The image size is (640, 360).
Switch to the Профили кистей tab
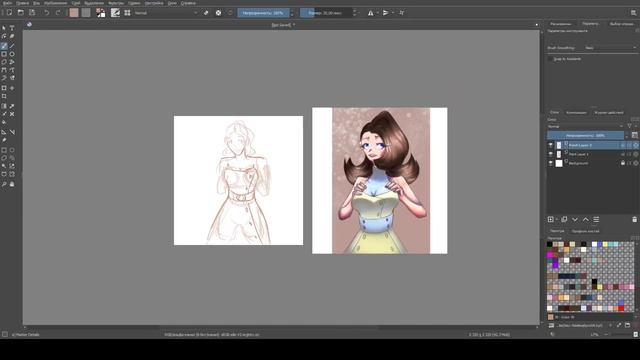(585, 231)
